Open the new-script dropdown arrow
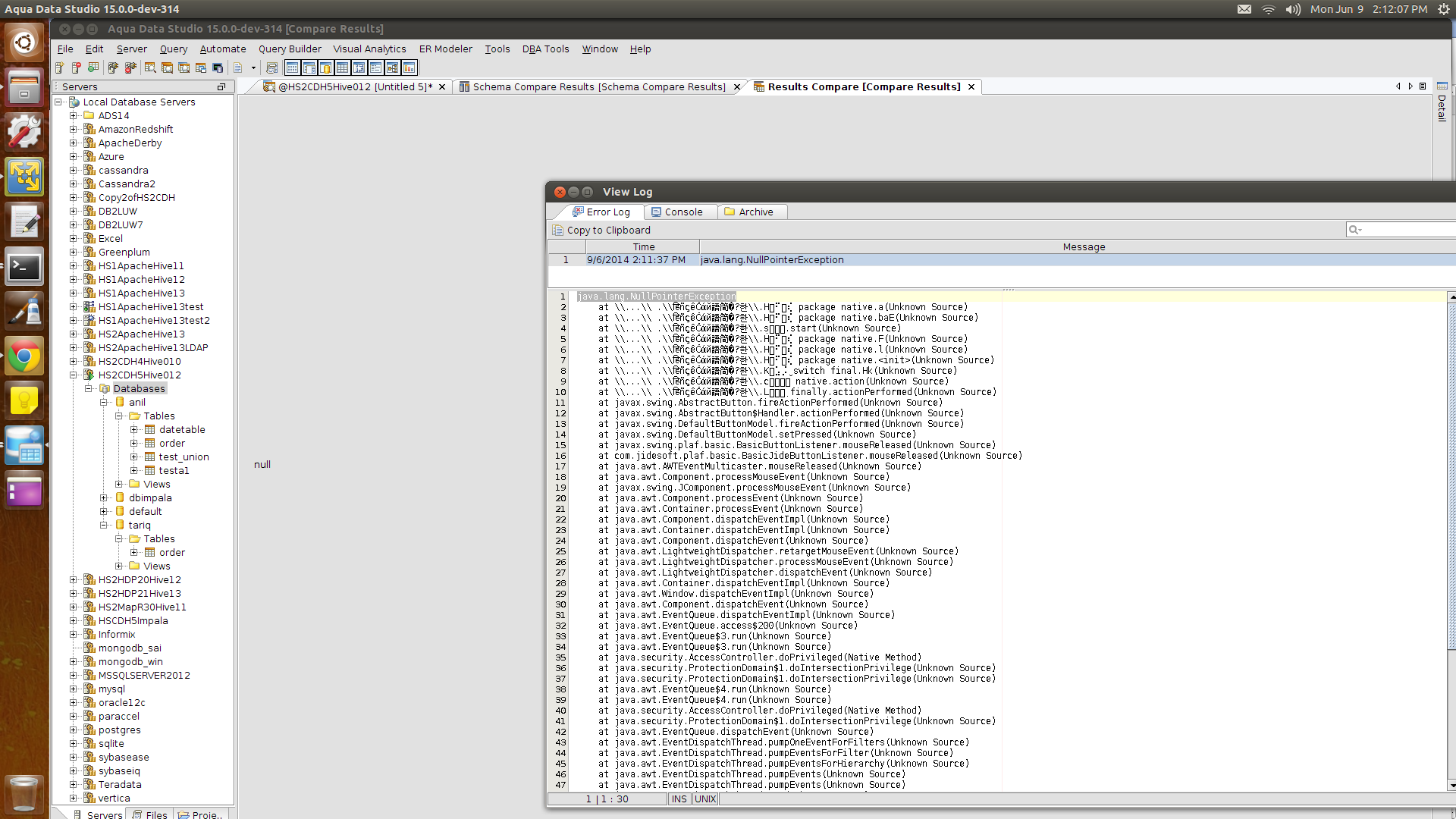 click(x=253, y=67)
